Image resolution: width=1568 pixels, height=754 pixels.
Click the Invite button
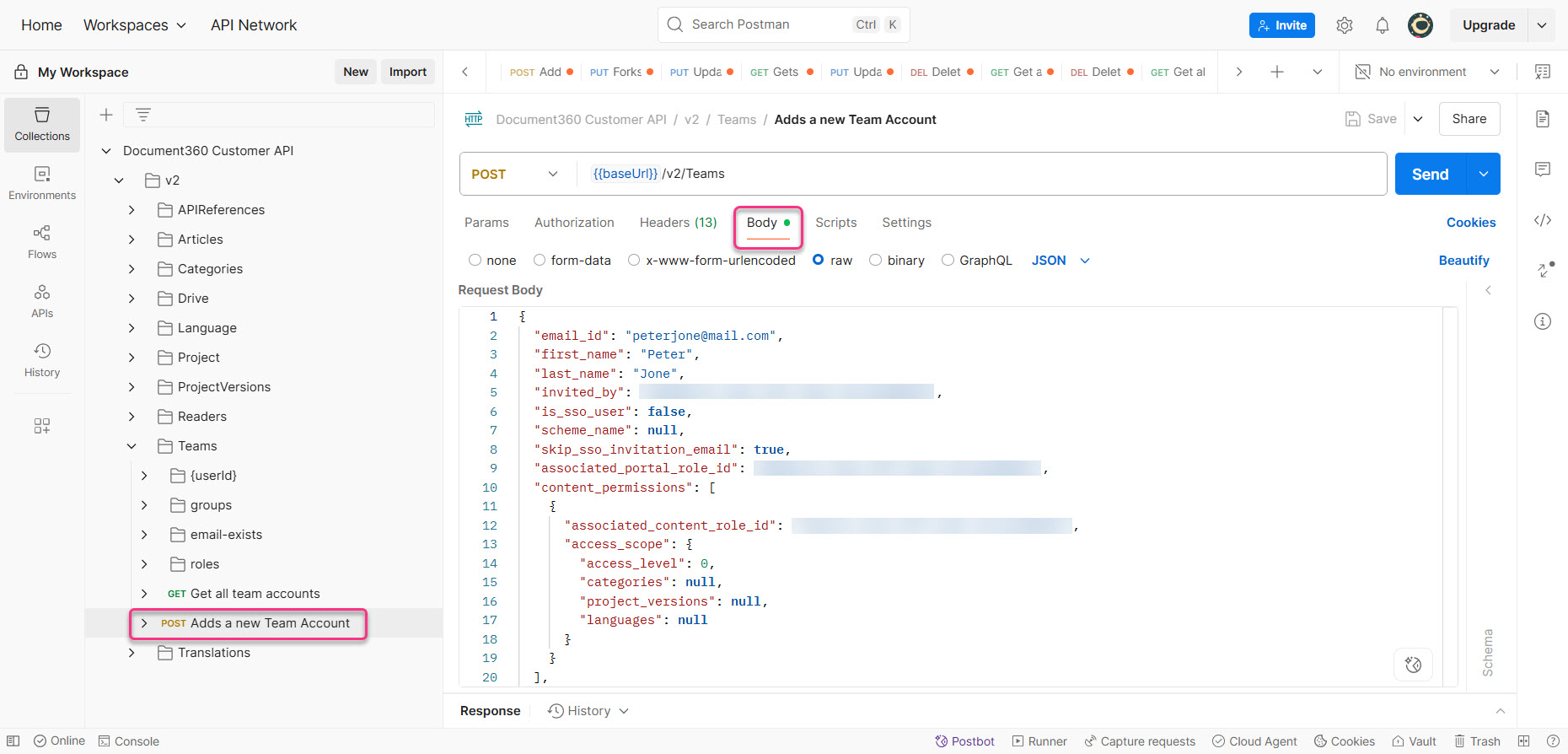point(1282,25)
